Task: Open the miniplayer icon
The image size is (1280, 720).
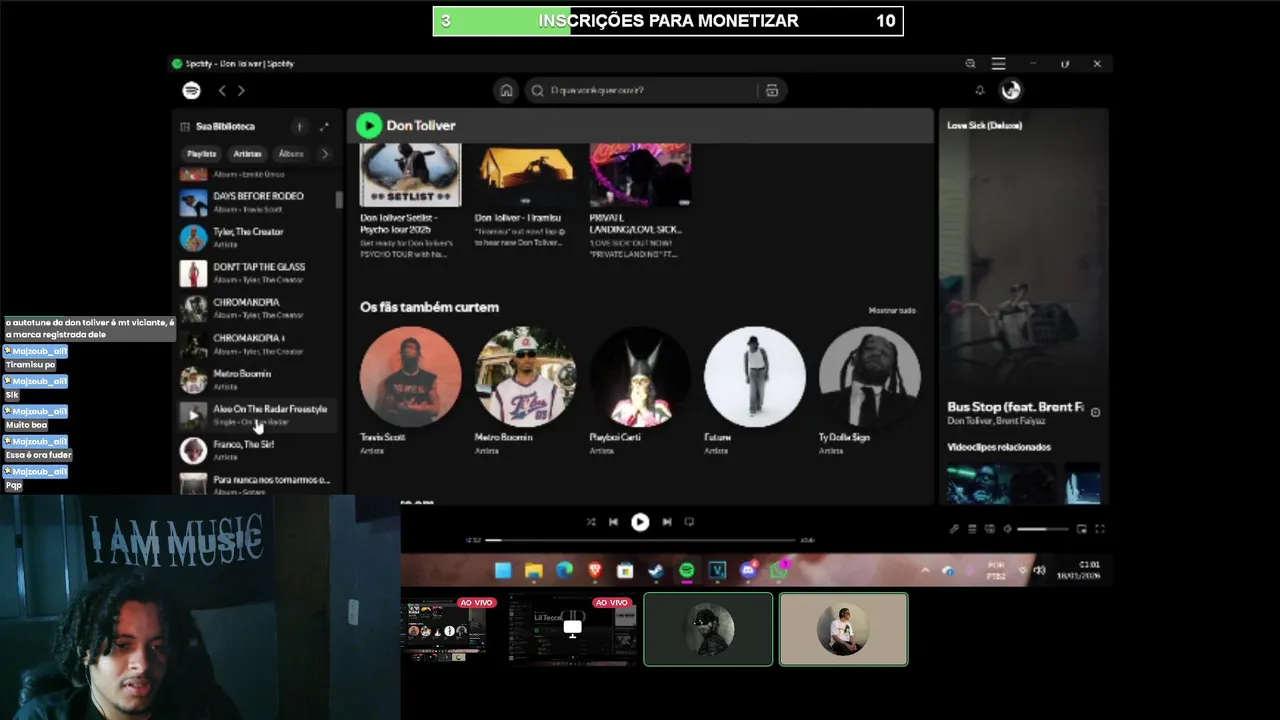Action: click(x=1081, y=529)
